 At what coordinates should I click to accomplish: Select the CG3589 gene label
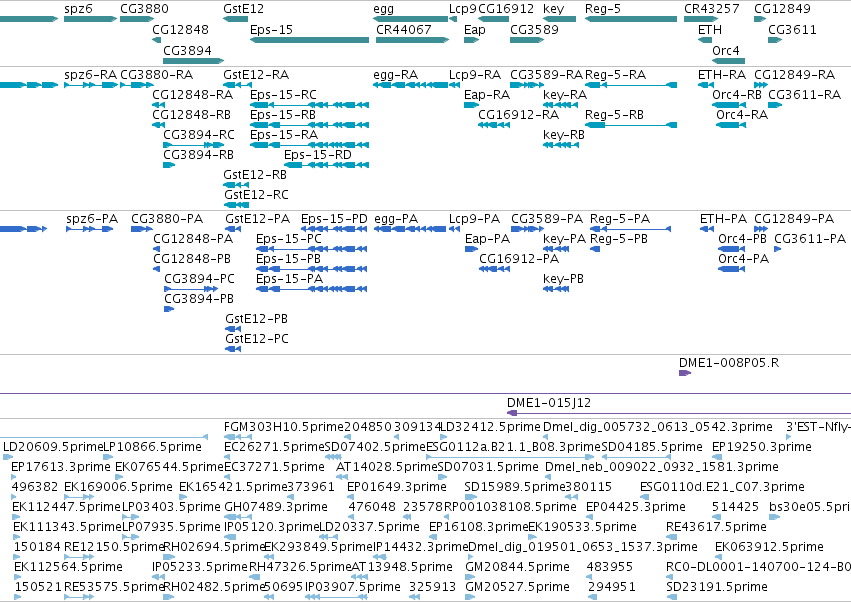(535, 30)
